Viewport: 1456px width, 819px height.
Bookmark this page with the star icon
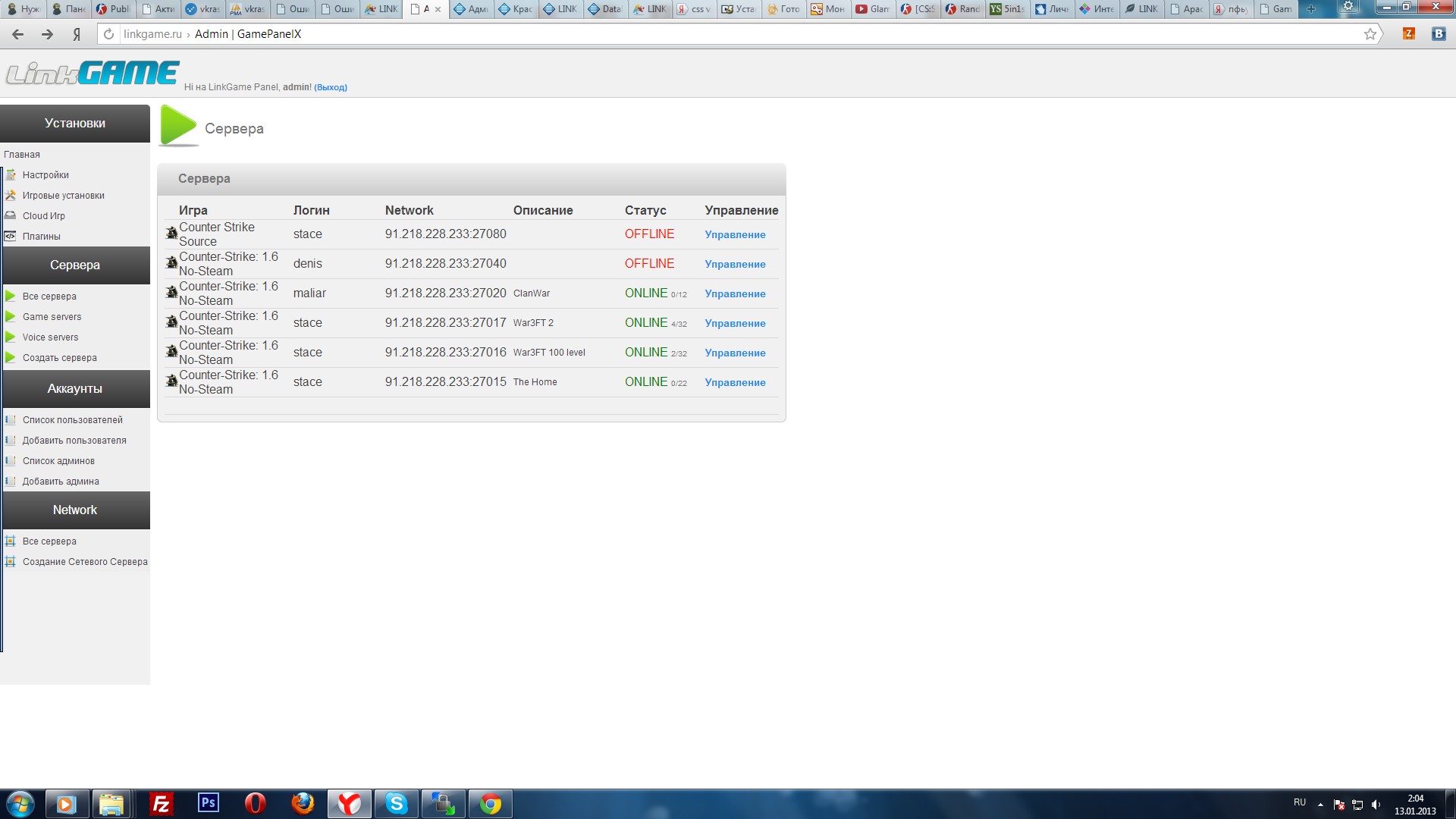pos(1370,34)
